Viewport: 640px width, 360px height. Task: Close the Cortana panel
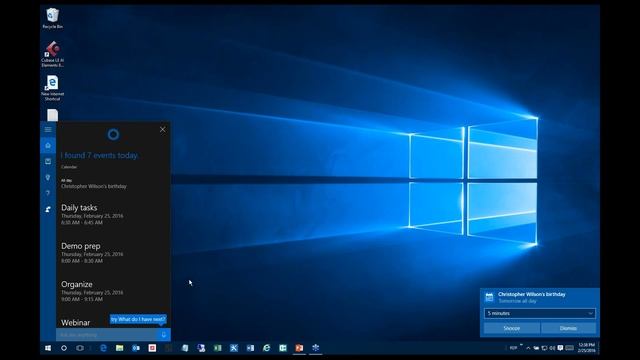tap(162, 129)
